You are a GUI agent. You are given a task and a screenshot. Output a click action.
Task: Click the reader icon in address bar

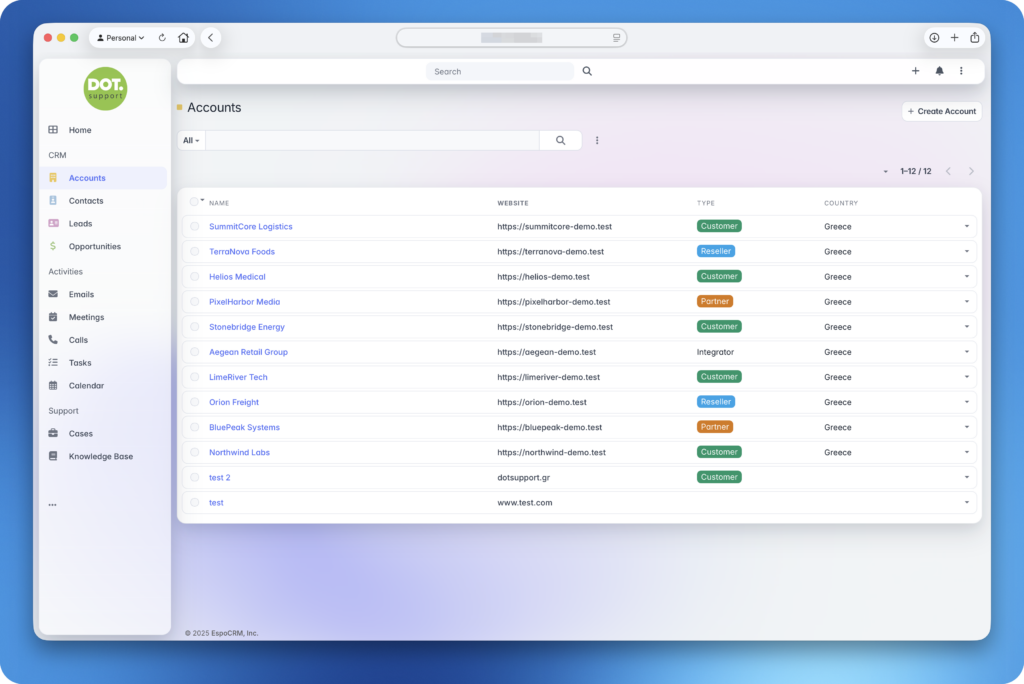click(x=616, y=38)
